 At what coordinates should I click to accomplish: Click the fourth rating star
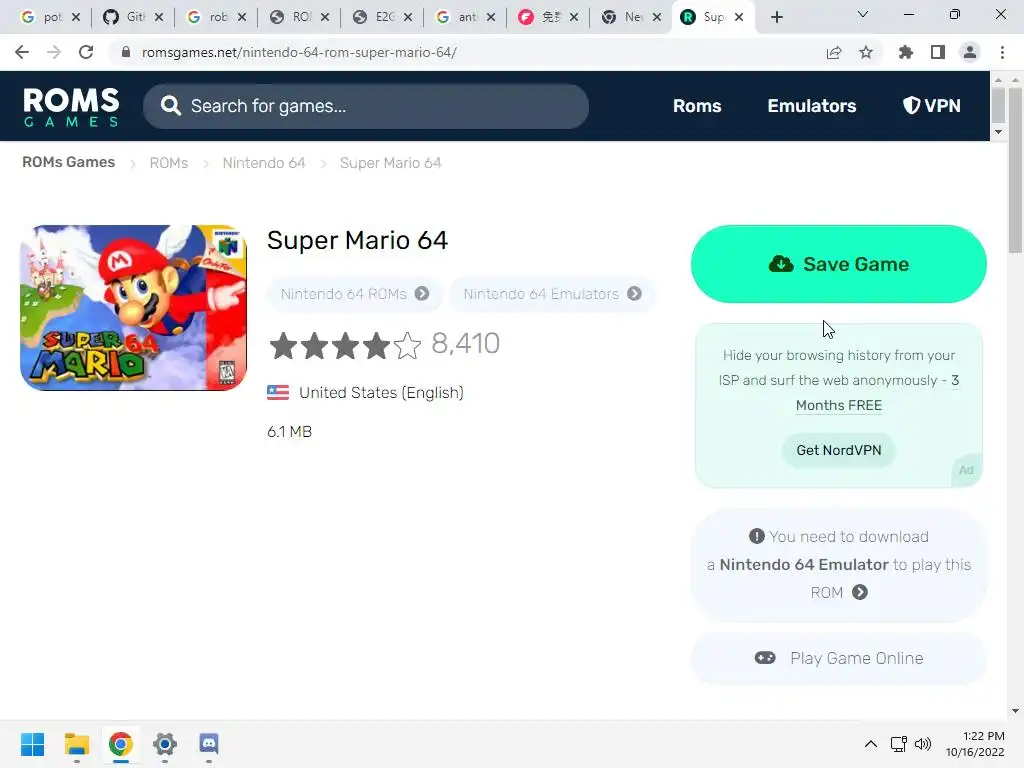[377, 345]
